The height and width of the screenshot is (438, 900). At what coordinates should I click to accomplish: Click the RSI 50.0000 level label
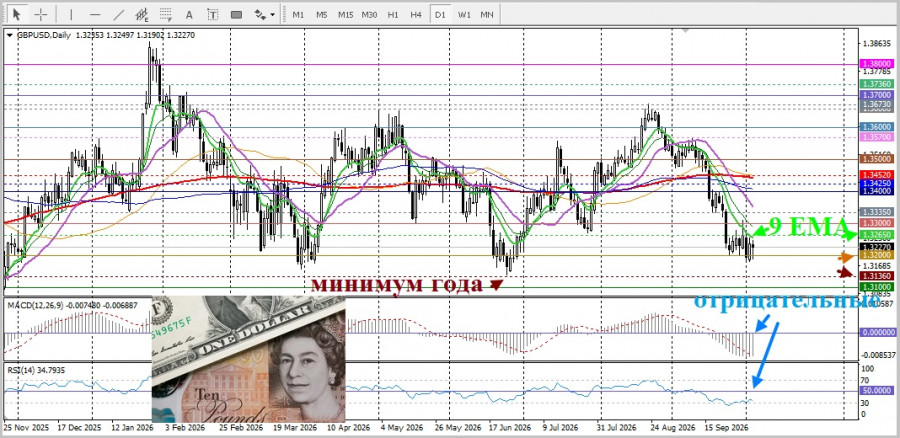[876, 390]
